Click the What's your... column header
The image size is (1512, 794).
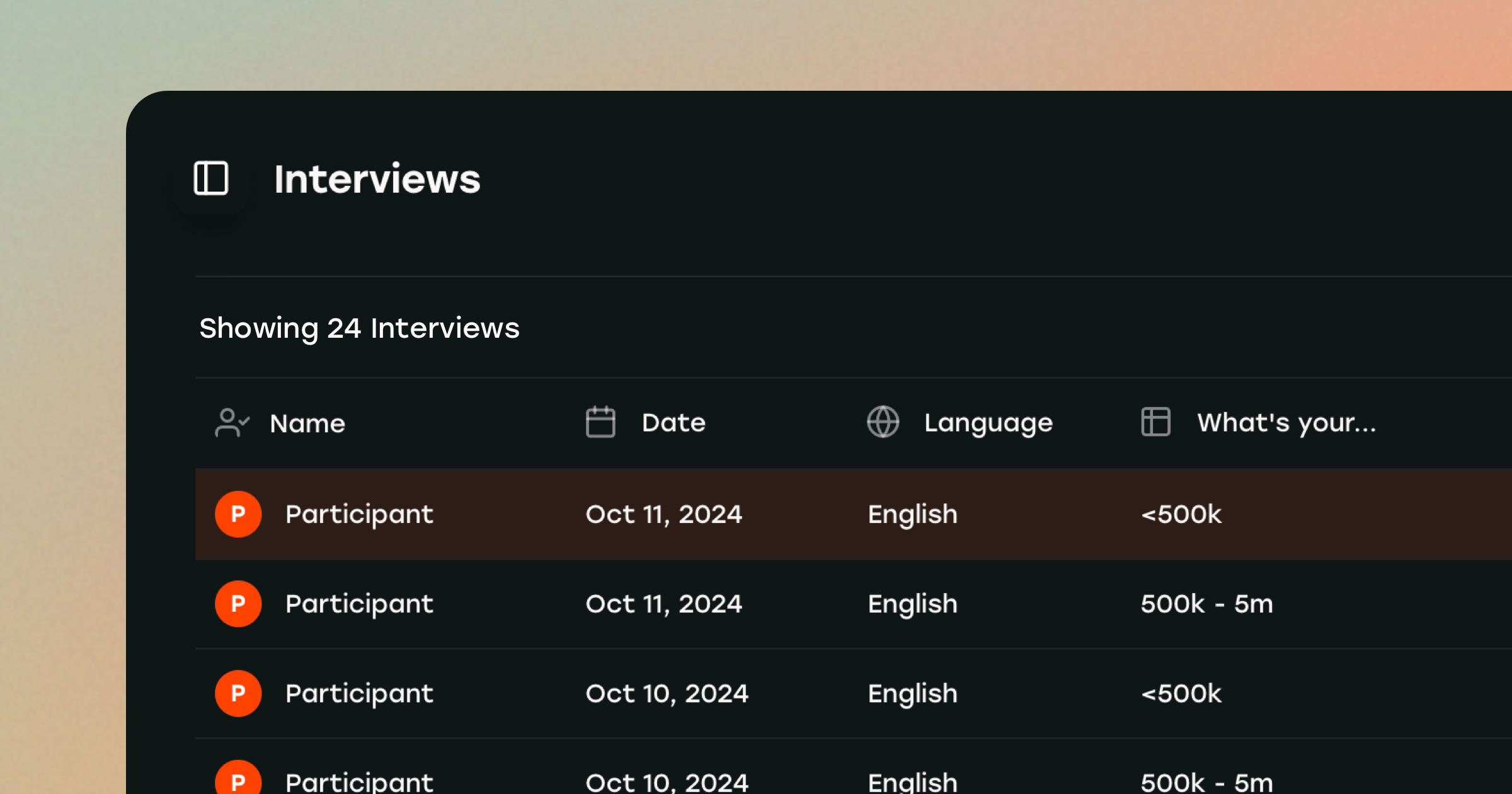tap(1286, 423)
